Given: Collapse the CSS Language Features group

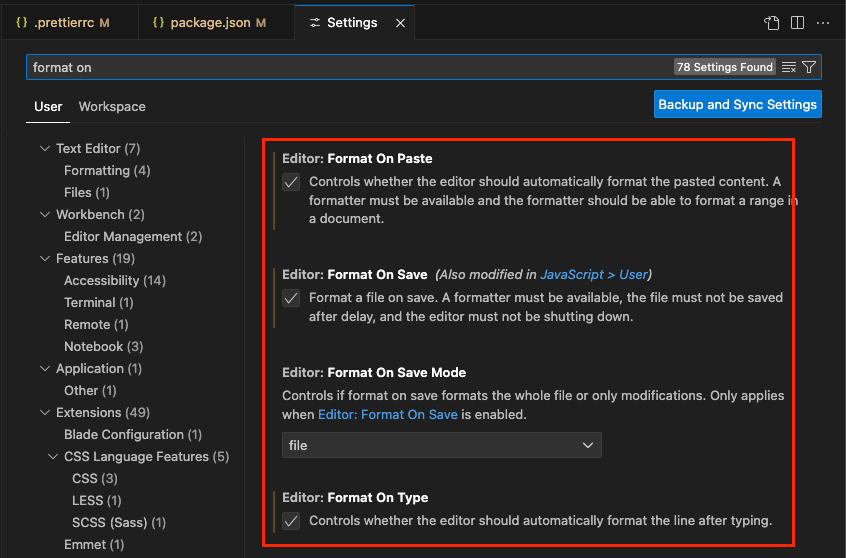Looking at the screenshot, I should [x=53, y=456].
